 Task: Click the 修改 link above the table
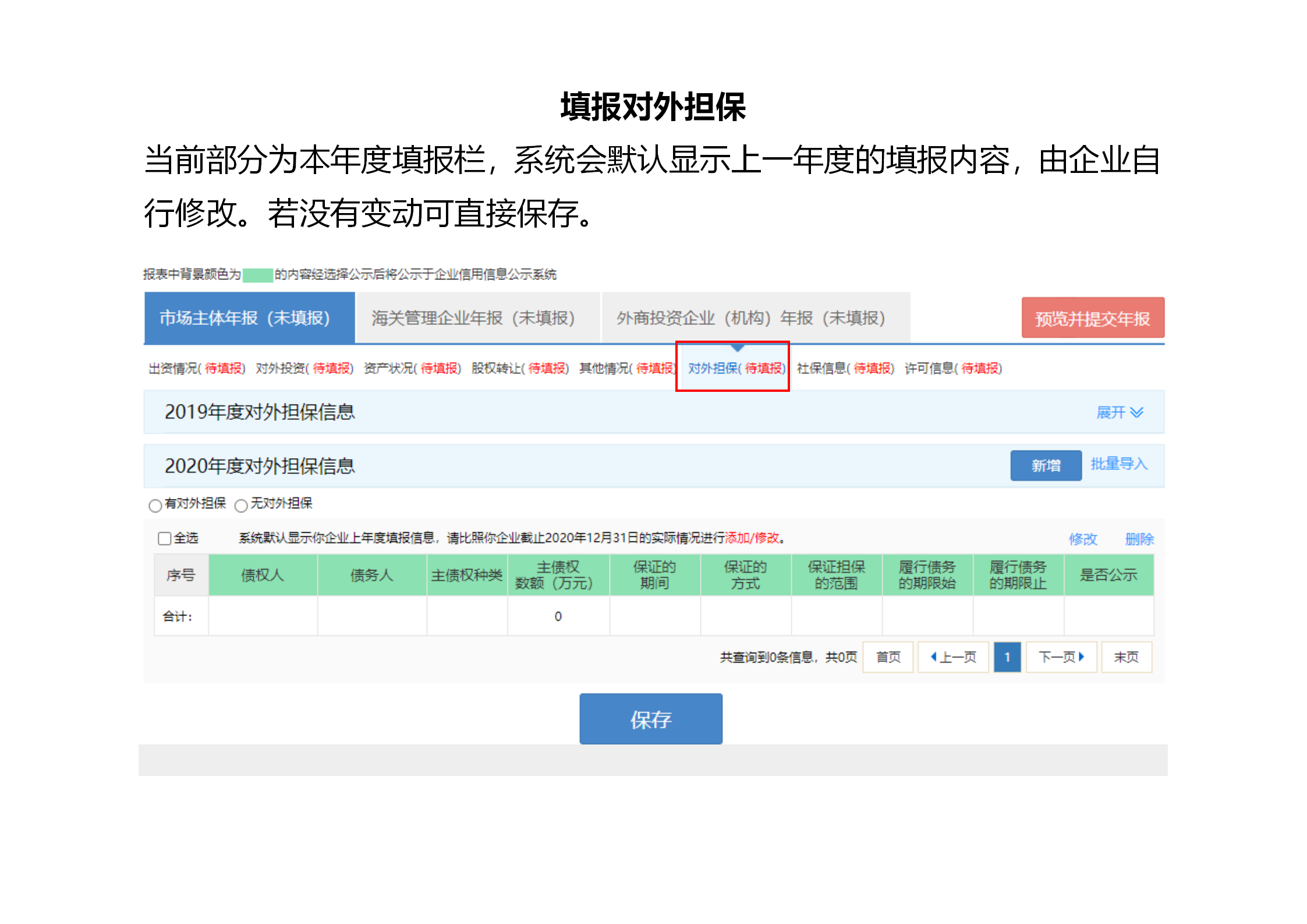pos(1083,539)
